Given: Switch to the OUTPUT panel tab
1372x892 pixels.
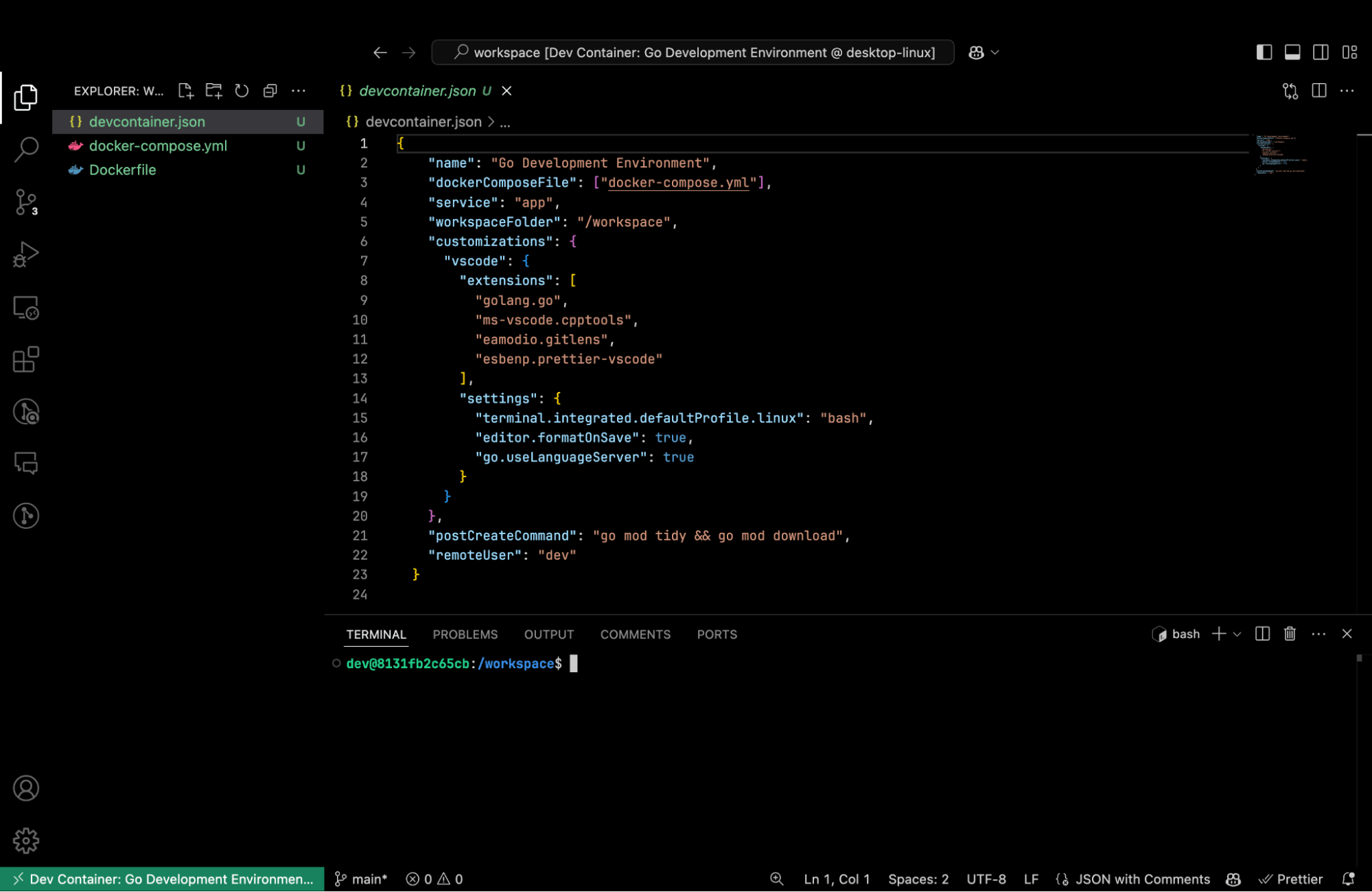Looking at the screenshot, I should coord(548,634).
